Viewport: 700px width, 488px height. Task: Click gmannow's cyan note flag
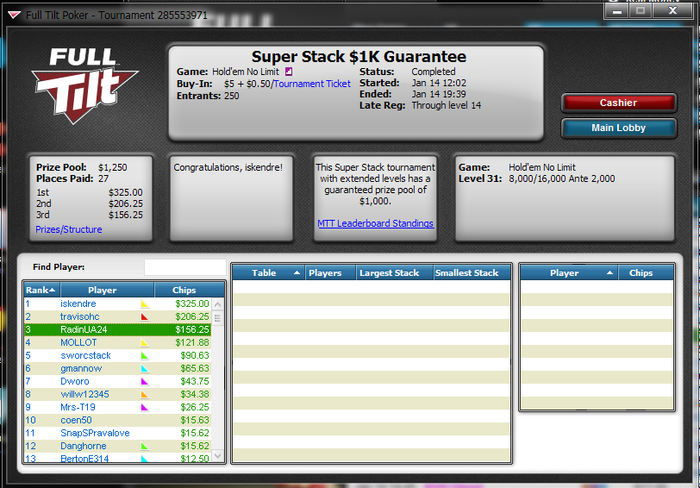tap(145, 369)
